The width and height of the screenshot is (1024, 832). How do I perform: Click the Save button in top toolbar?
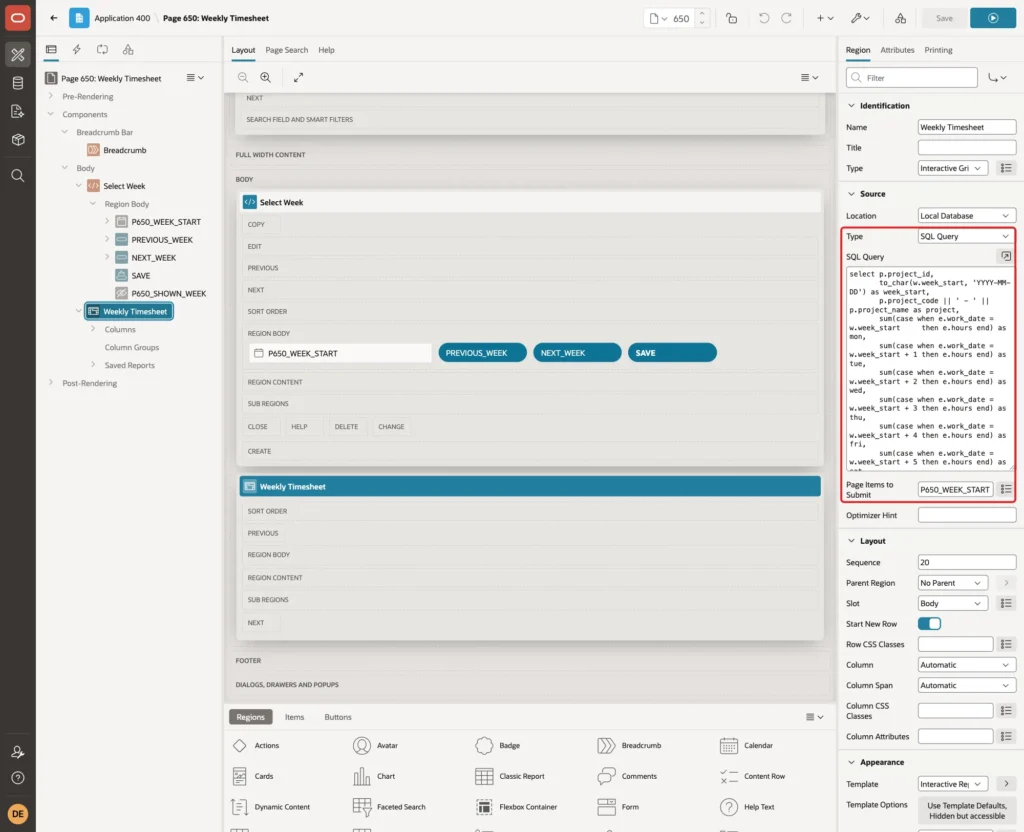(944, 18)
